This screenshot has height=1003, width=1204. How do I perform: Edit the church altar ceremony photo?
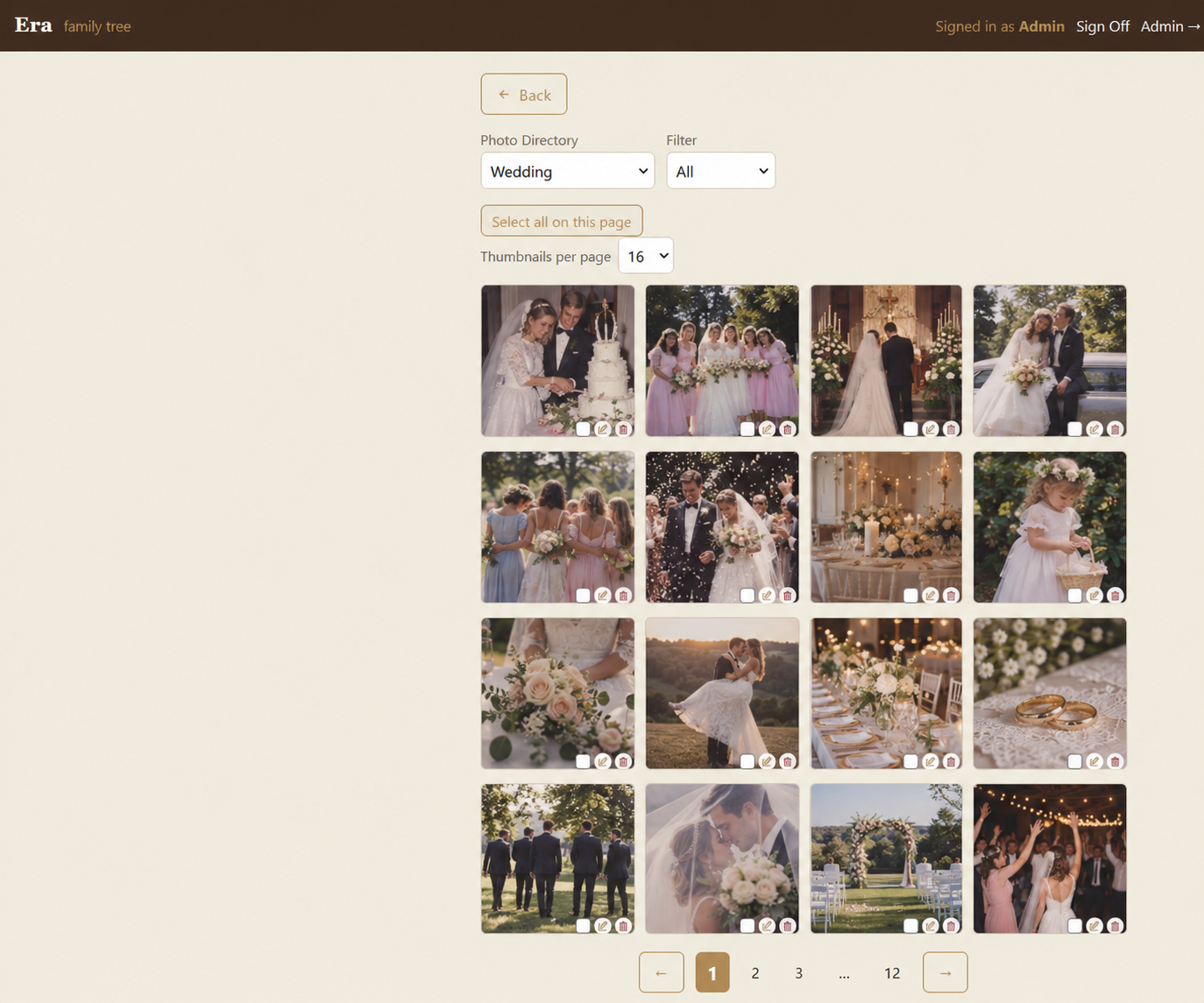click(931, 429)
